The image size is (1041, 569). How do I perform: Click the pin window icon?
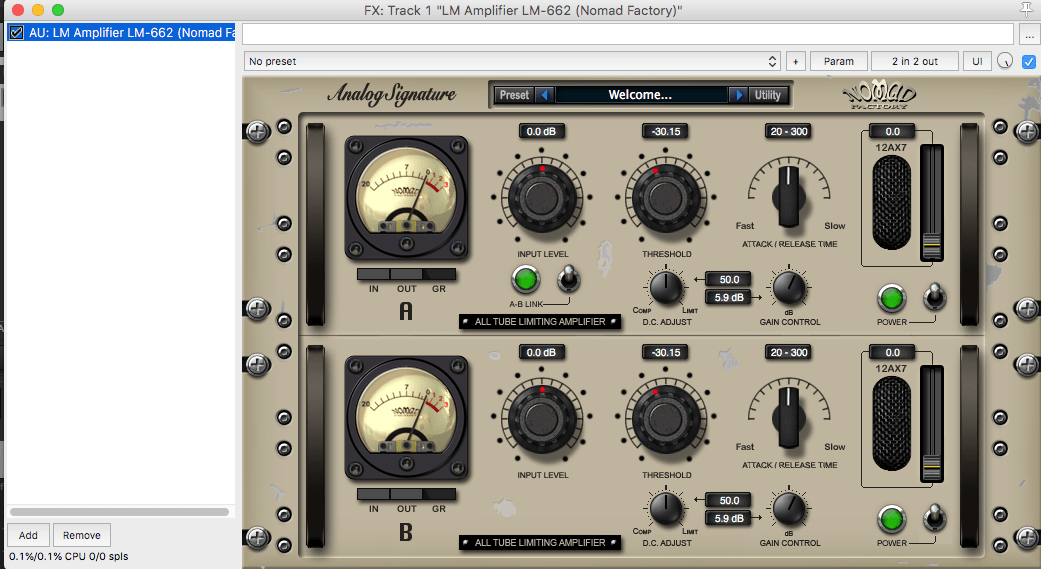(1026, 10)
